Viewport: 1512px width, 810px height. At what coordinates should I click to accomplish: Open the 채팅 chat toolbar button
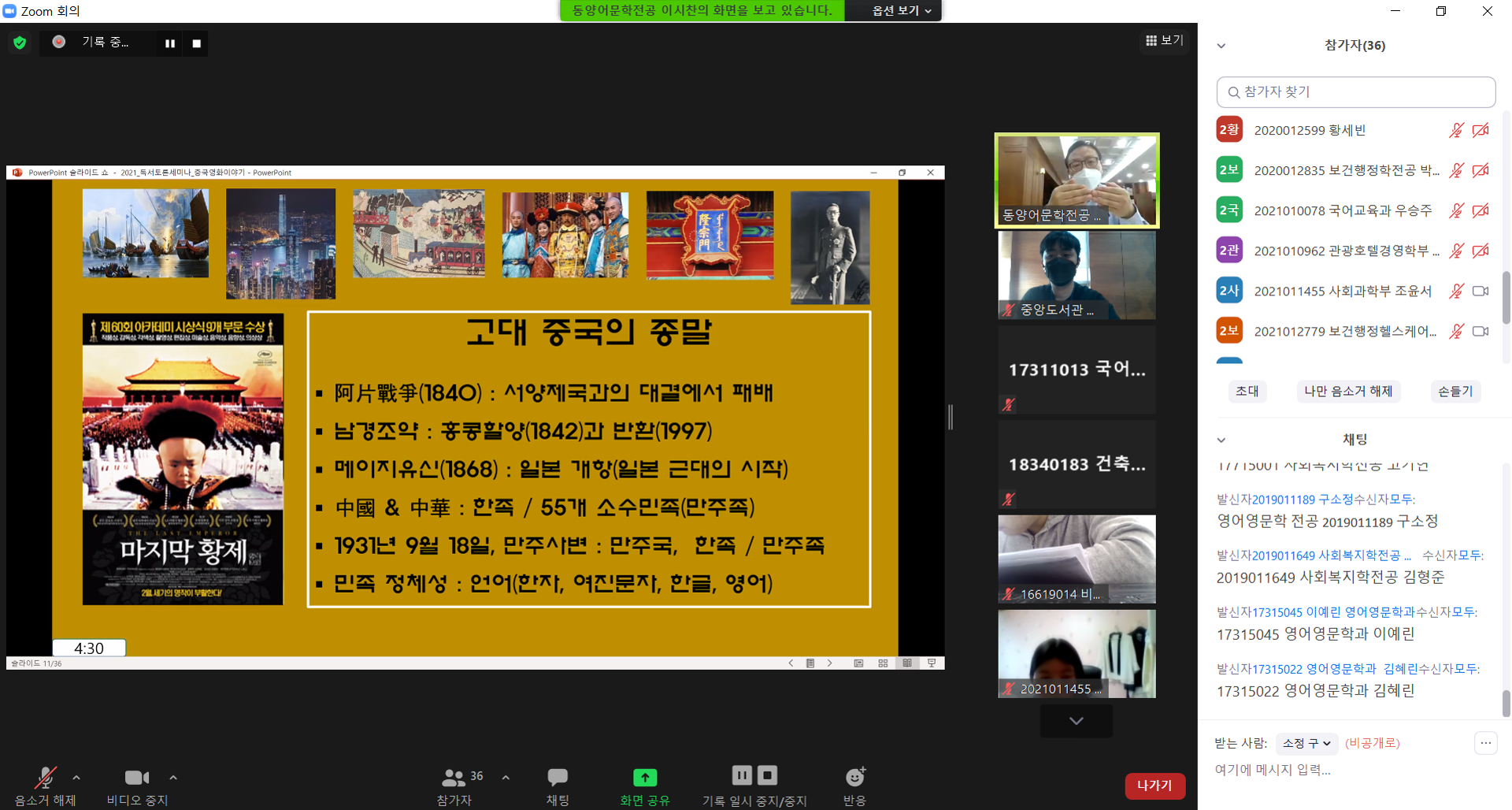558,786
